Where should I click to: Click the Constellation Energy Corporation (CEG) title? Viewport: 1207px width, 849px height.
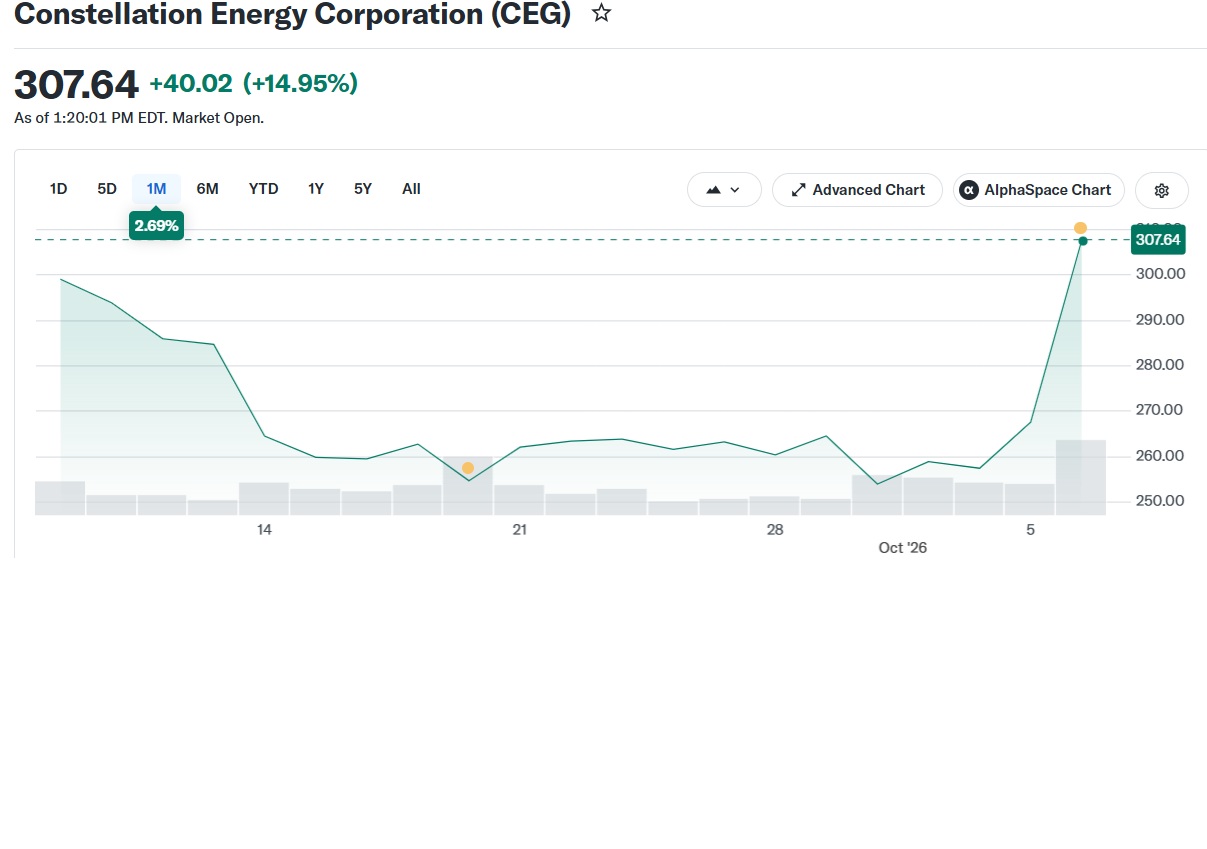coord(292,14)
